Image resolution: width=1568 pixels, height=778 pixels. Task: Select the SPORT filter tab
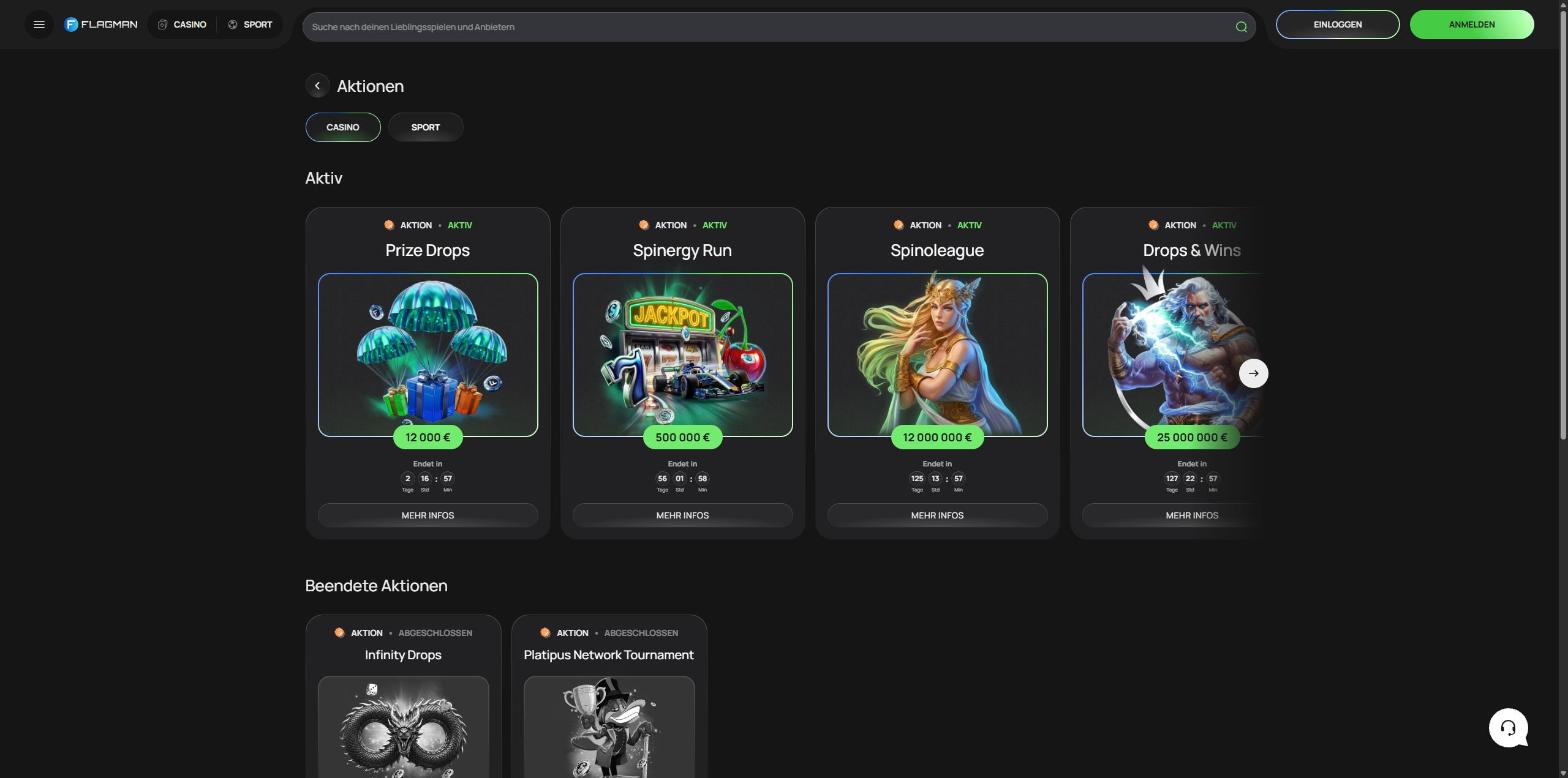pos(425,127)
